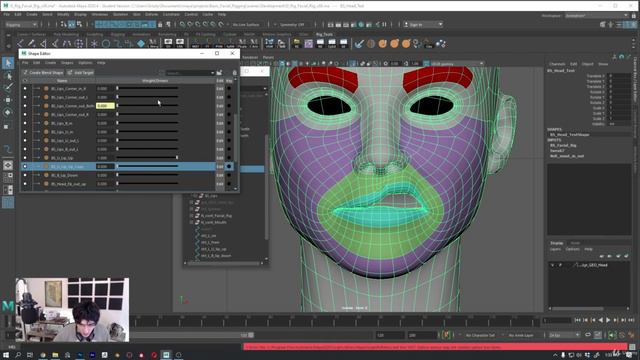Choose the Paint Selection tool in toolbox
This screenshot has height=360, width=640.
pos(8,87)
